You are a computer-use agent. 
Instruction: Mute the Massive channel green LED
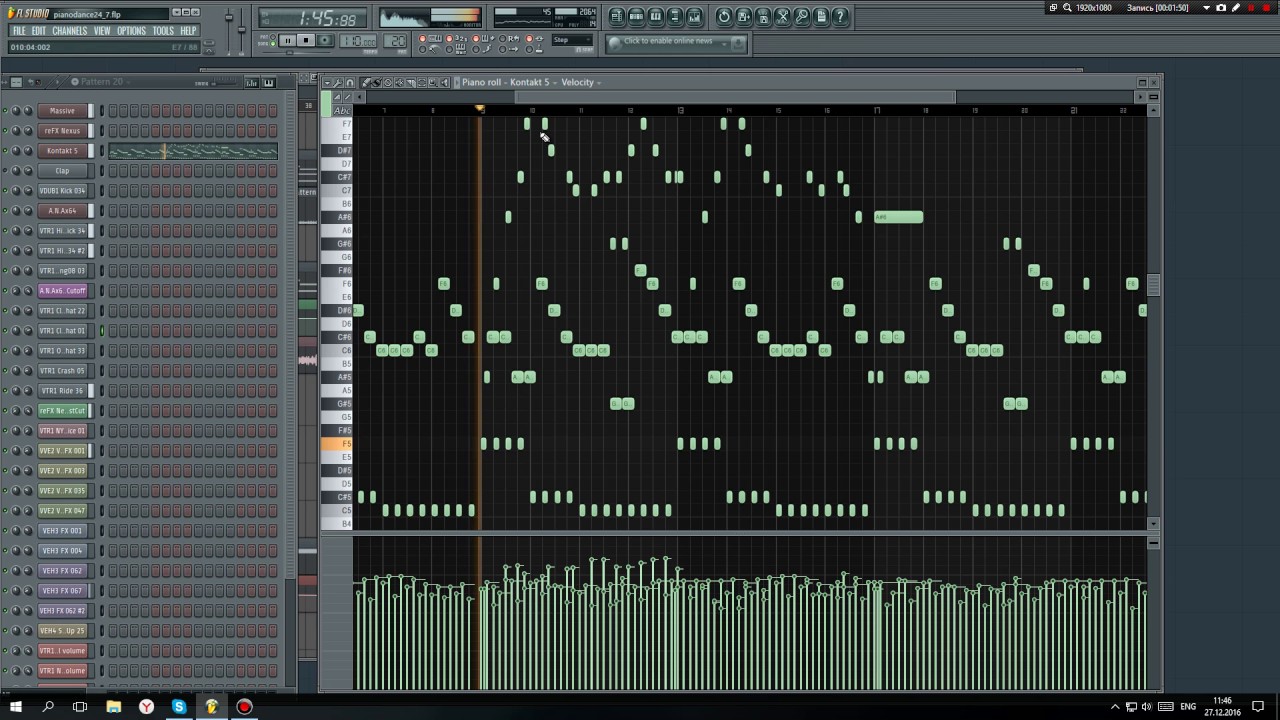[x=5, y=110]
